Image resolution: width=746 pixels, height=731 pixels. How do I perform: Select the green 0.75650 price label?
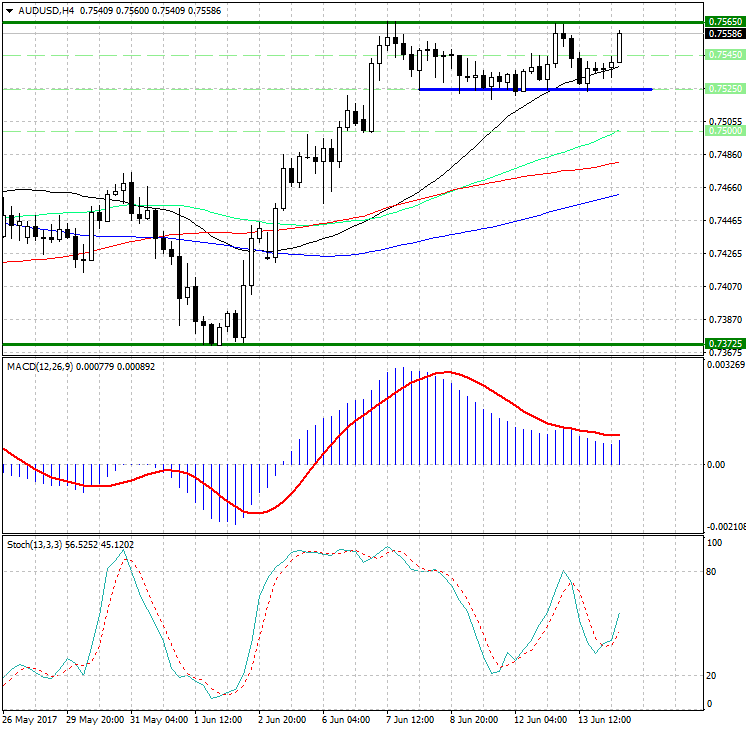pos(724,21)
